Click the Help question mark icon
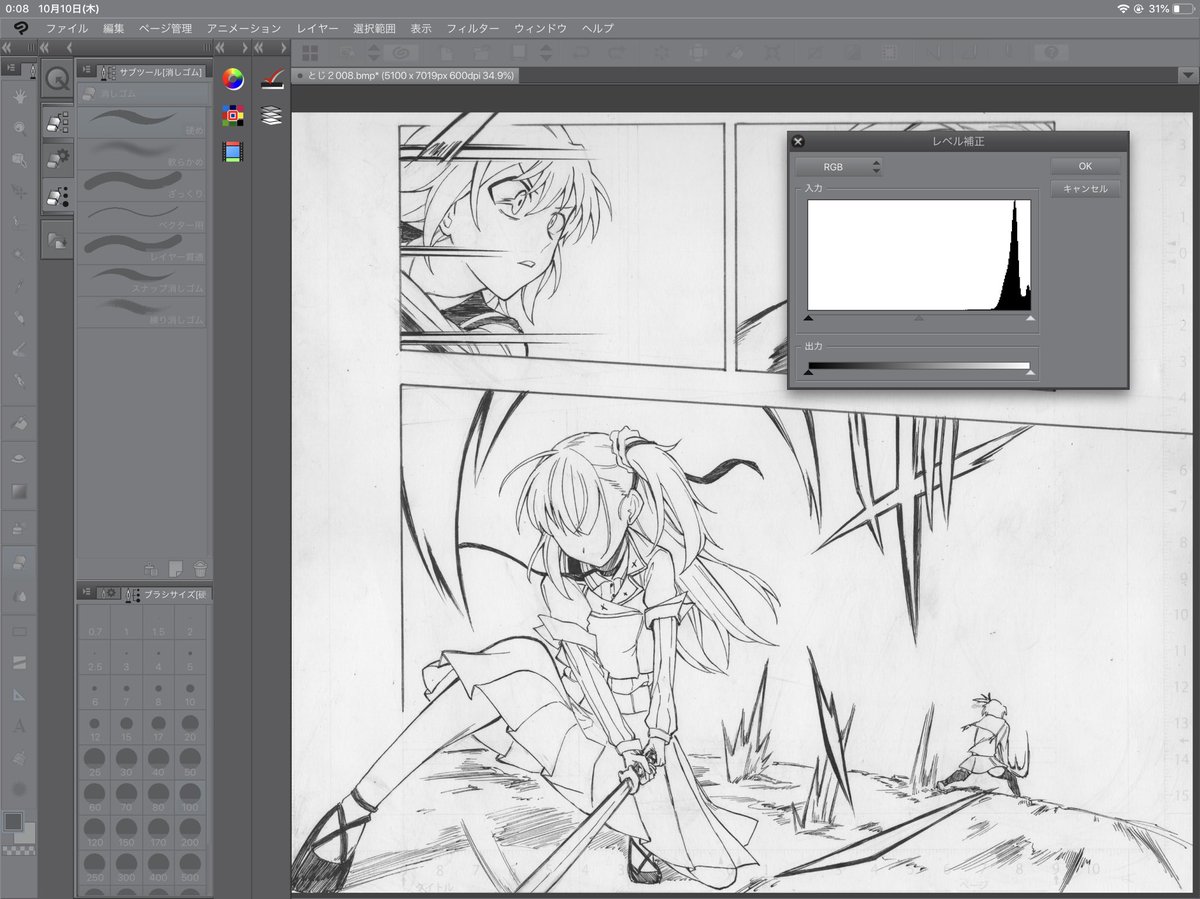 tap(1051, 51)
